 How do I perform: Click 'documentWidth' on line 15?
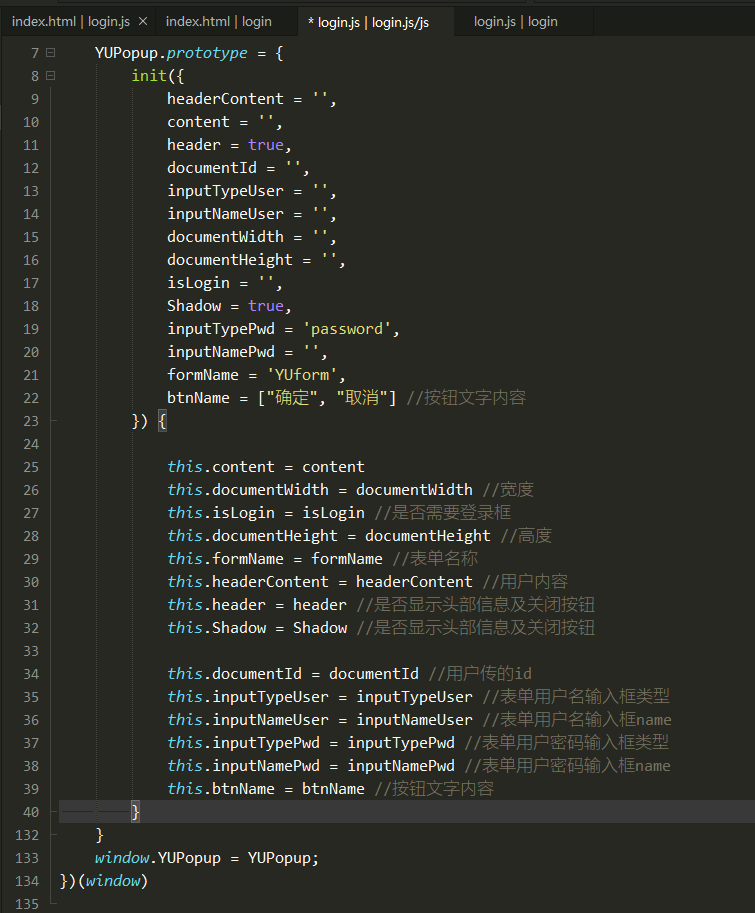[x=225, y=237]
